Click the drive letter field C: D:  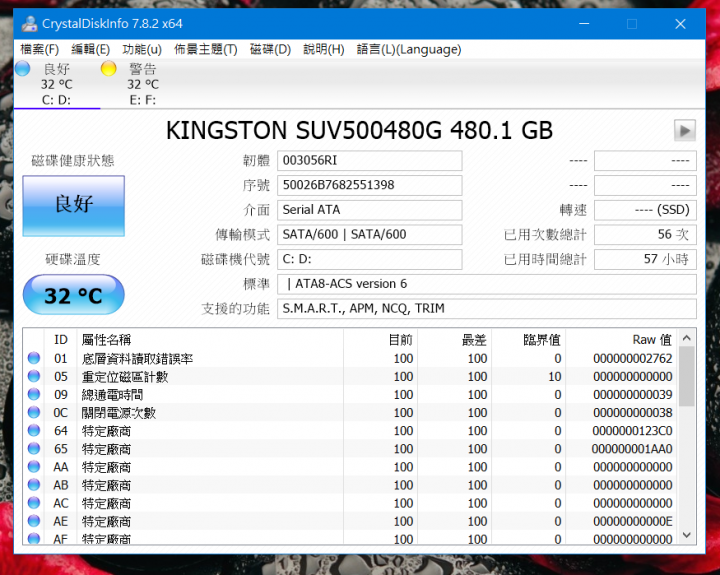[x=370, y=259]
